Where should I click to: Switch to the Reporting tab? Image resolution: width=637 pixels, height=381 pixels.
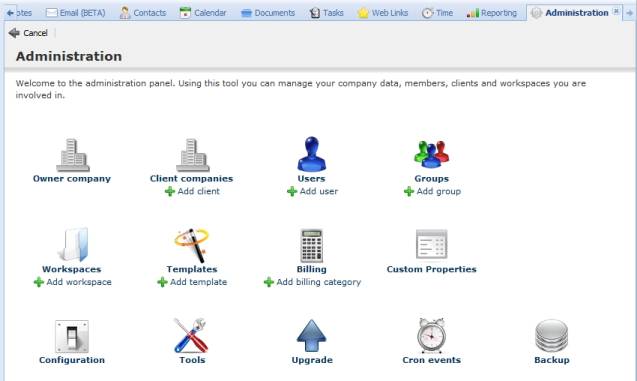[492, 13]
